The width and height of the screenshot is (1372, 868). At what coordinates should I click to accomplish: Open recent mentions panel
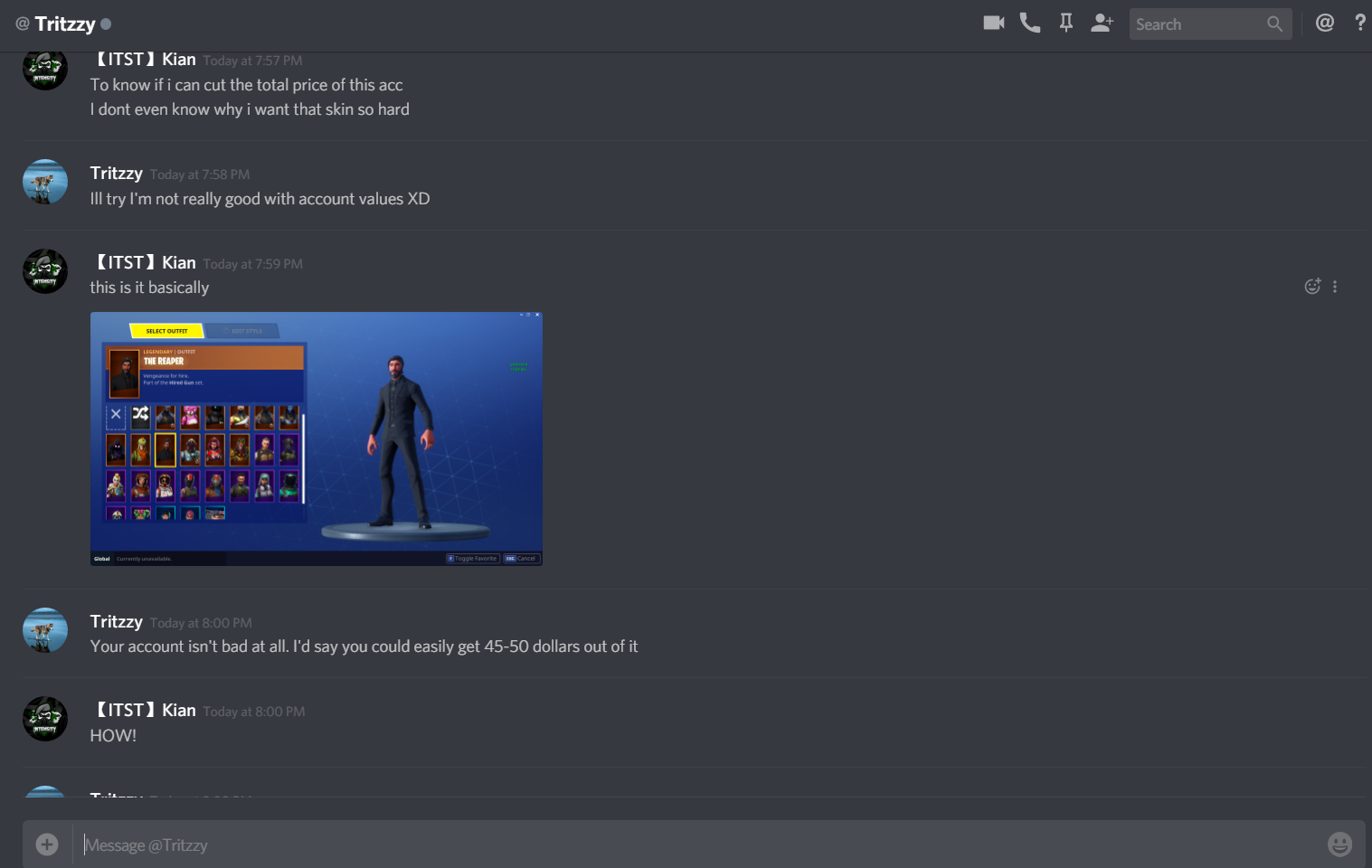pyautogui.click(x=1325, y=23)
